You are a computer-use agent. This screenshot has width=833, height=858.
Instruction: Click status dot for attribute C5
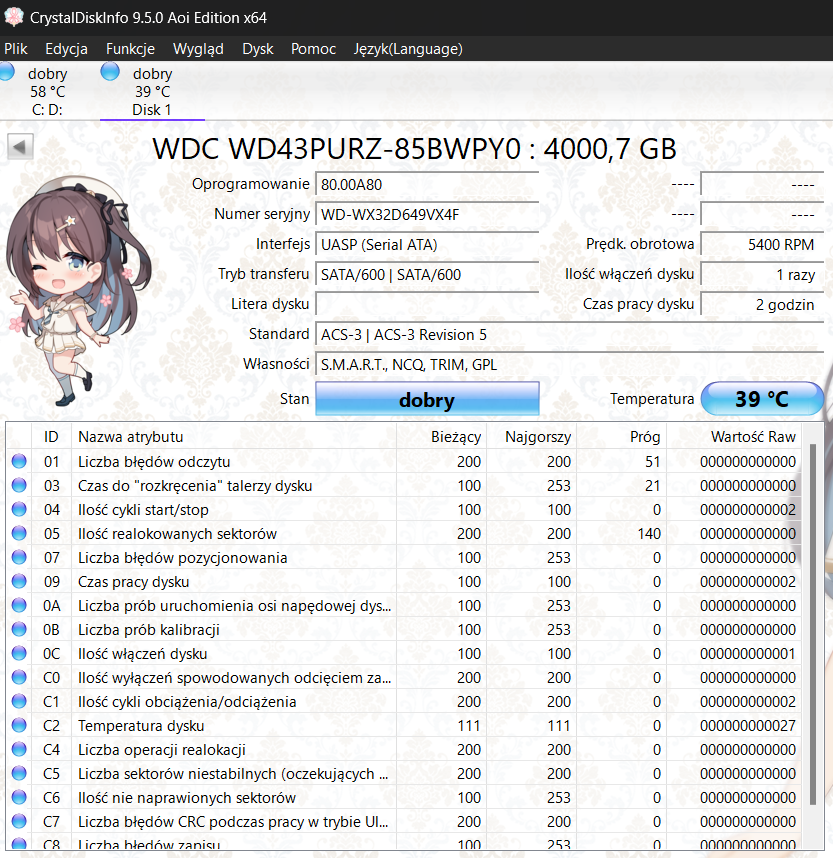19,773
